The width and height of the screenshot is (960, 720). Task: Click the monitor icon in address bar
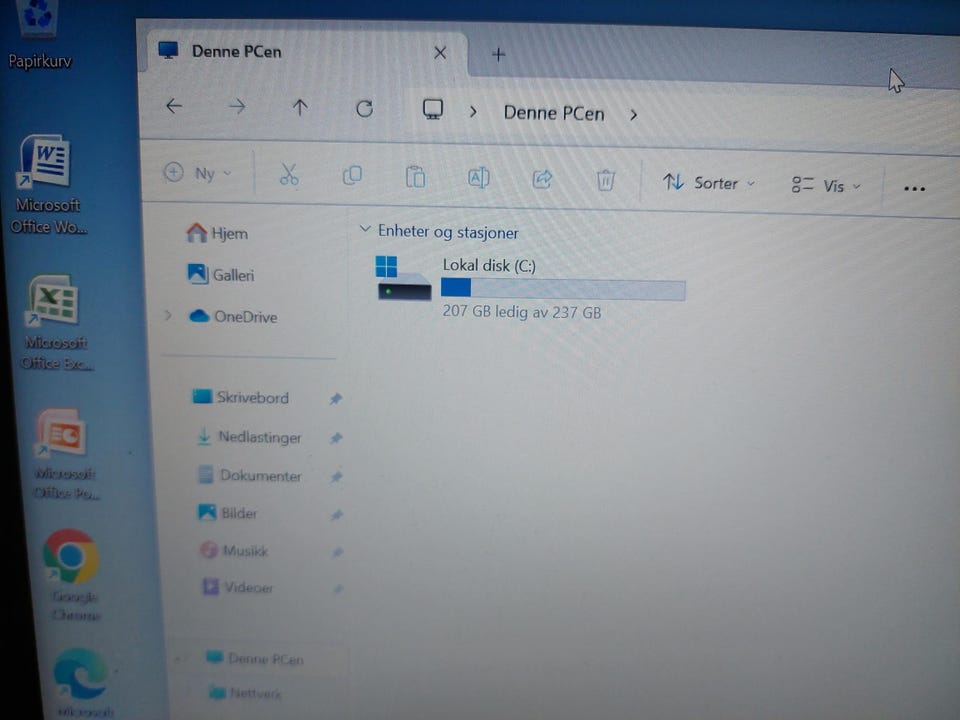433,110
